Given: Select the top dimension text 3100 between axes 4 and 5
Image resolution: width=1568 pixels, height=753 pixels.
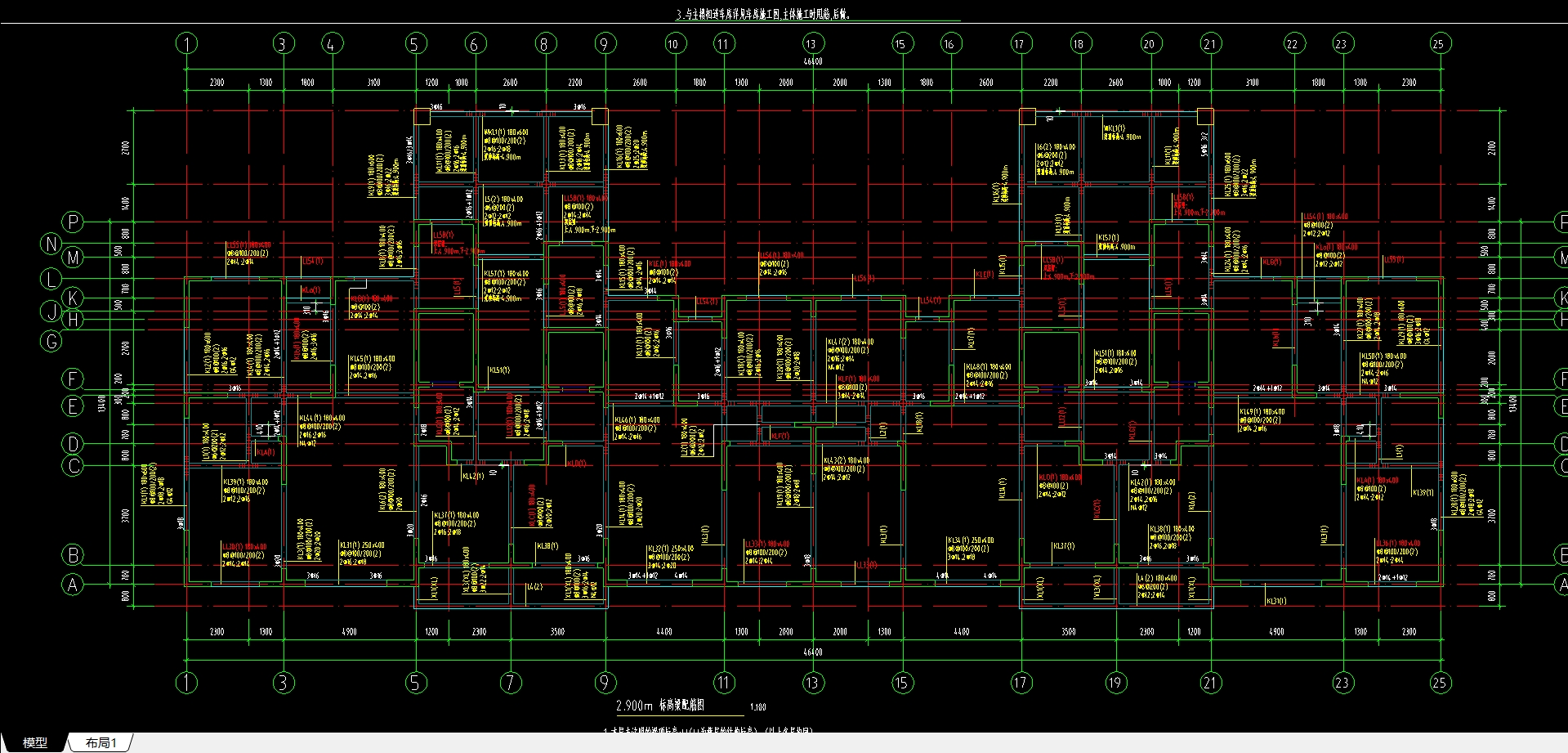Looking at the screenshot, I should pos(373,83).
